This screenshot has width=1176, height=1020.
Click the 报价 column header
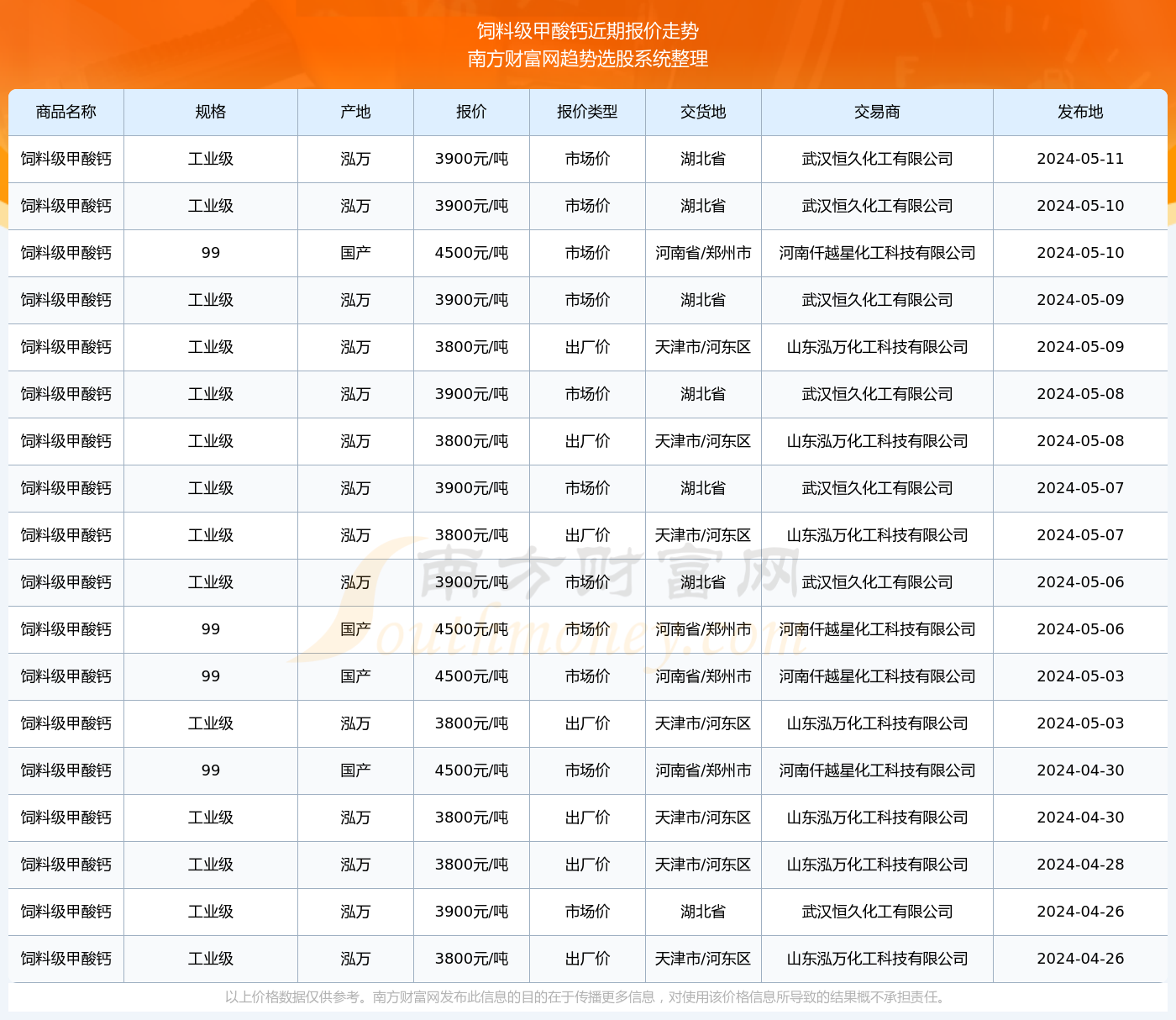[471, 112]
